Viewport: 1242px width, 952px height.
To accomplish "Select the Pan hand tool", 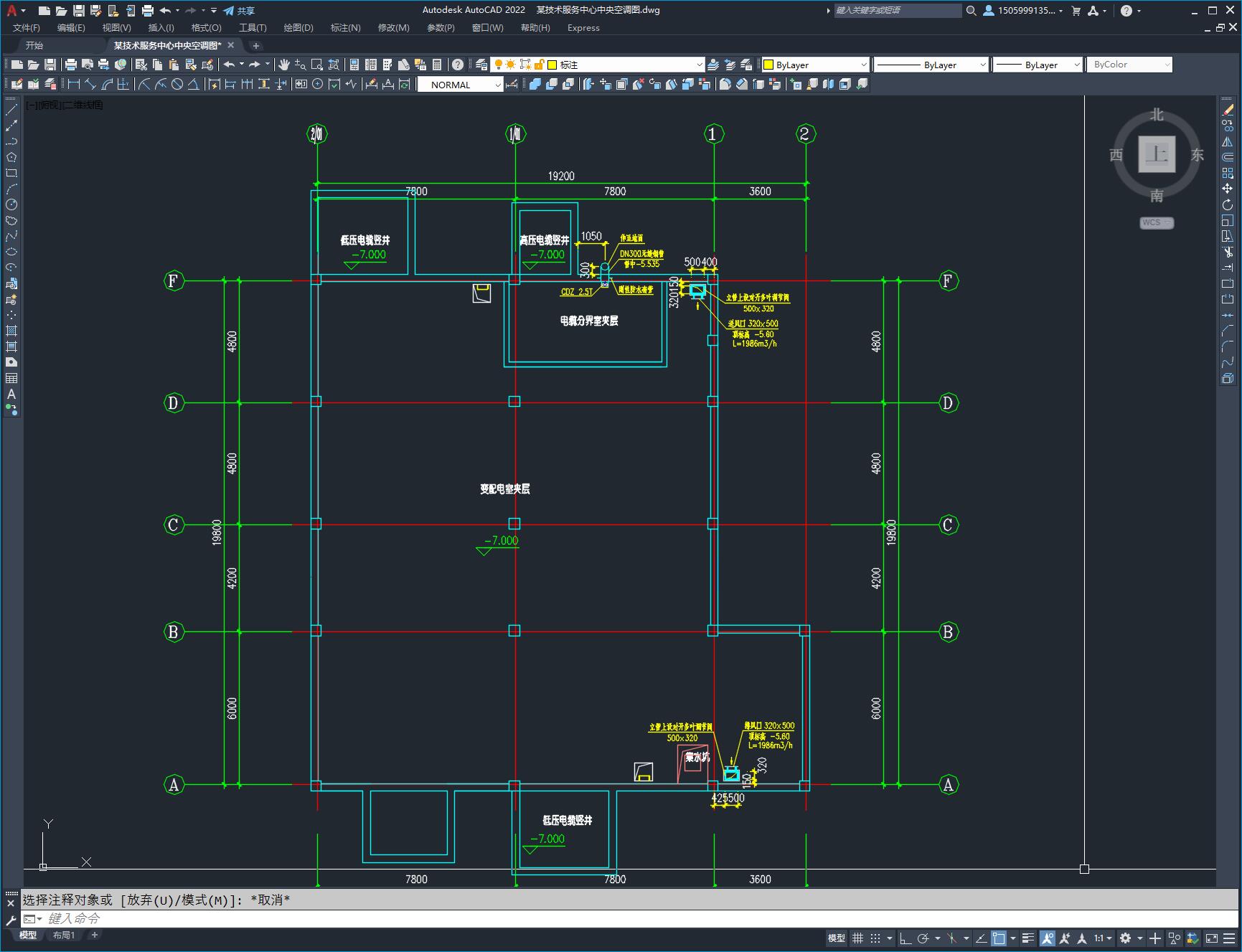I will pos(284,65).
